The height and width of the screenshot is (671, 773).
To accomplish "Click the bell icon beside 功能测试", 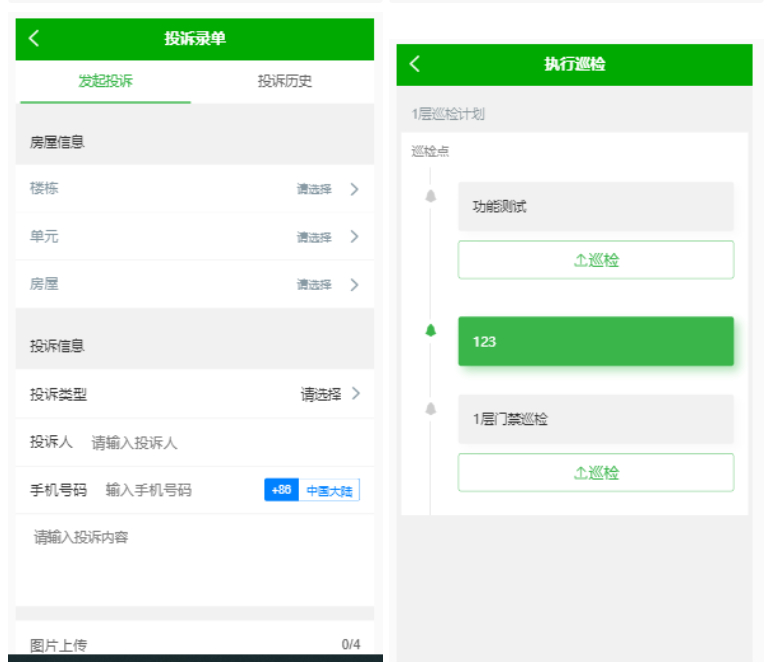I will tap(431, 196).
